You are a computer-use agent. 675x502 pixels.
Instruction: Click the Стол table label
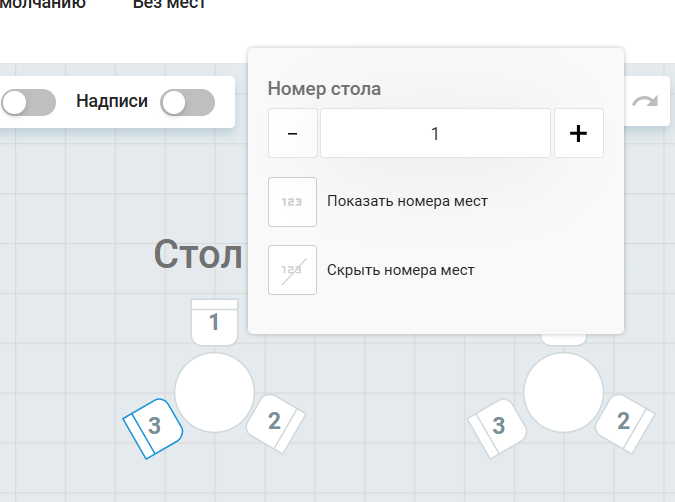point(198,254)
